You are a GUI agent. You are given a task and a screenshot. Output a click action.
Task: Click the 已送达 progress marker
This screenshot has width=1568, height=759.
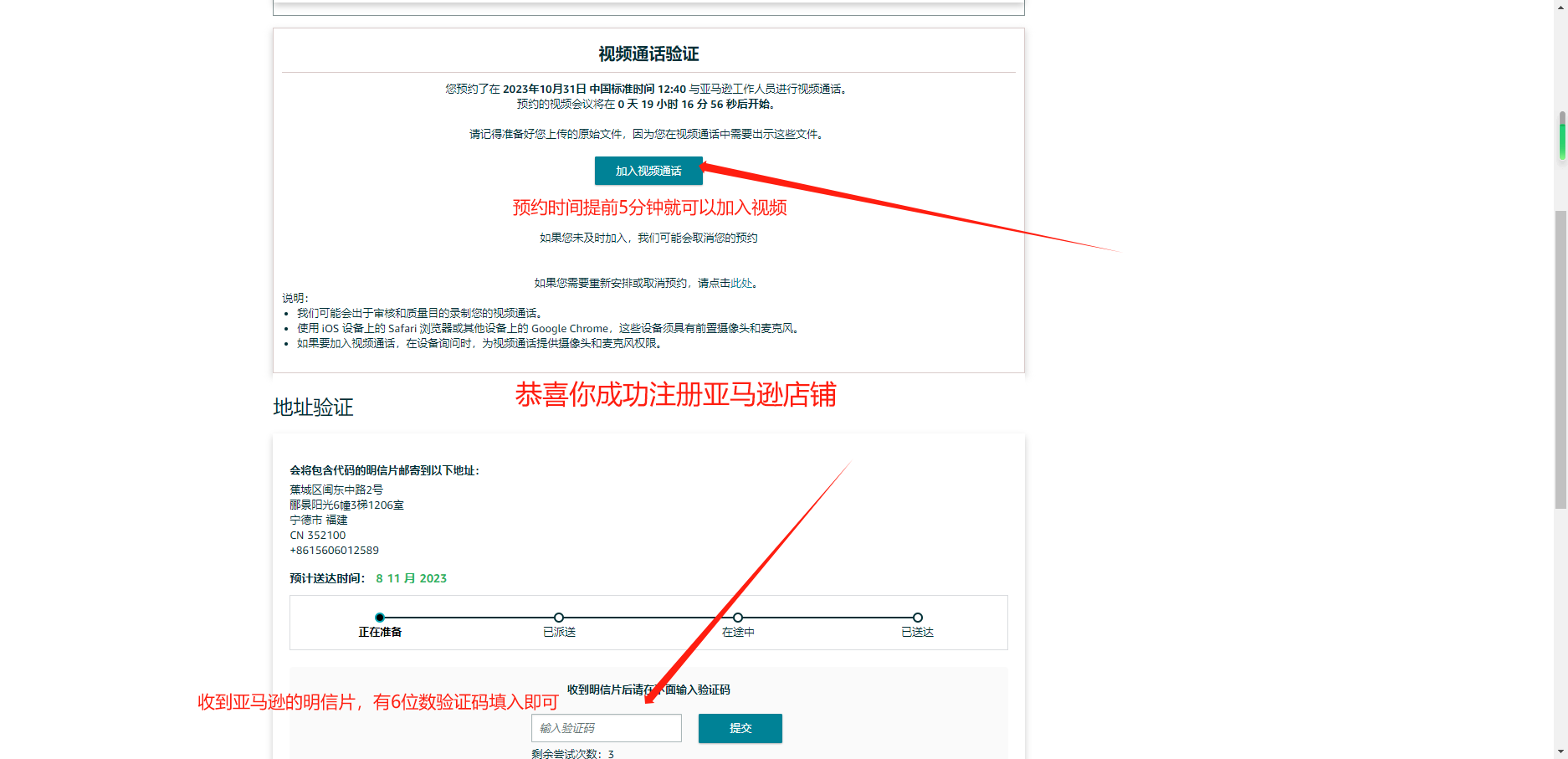click(x=918, y=618)
